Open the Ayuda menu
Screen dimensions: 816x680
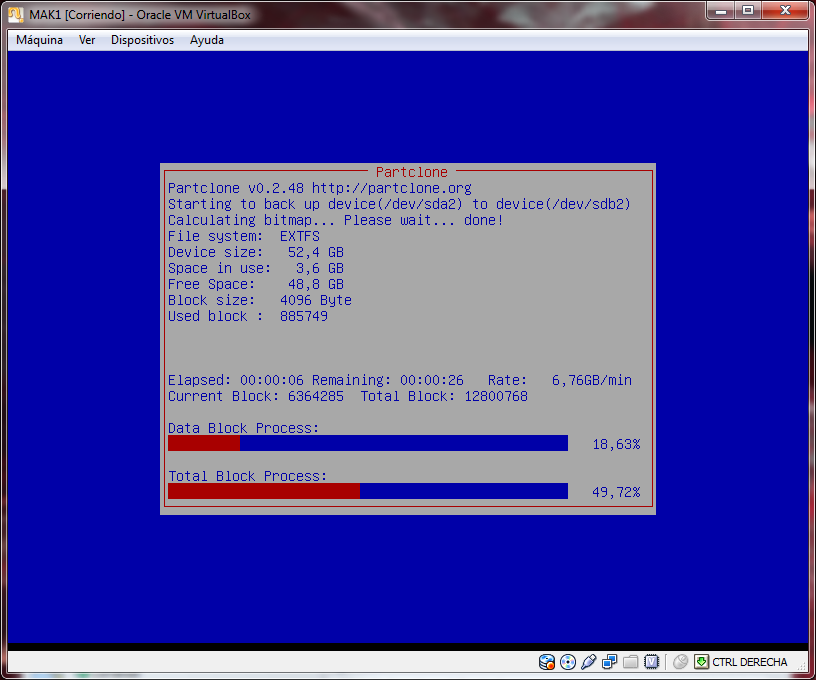click(x=207, y=40)
